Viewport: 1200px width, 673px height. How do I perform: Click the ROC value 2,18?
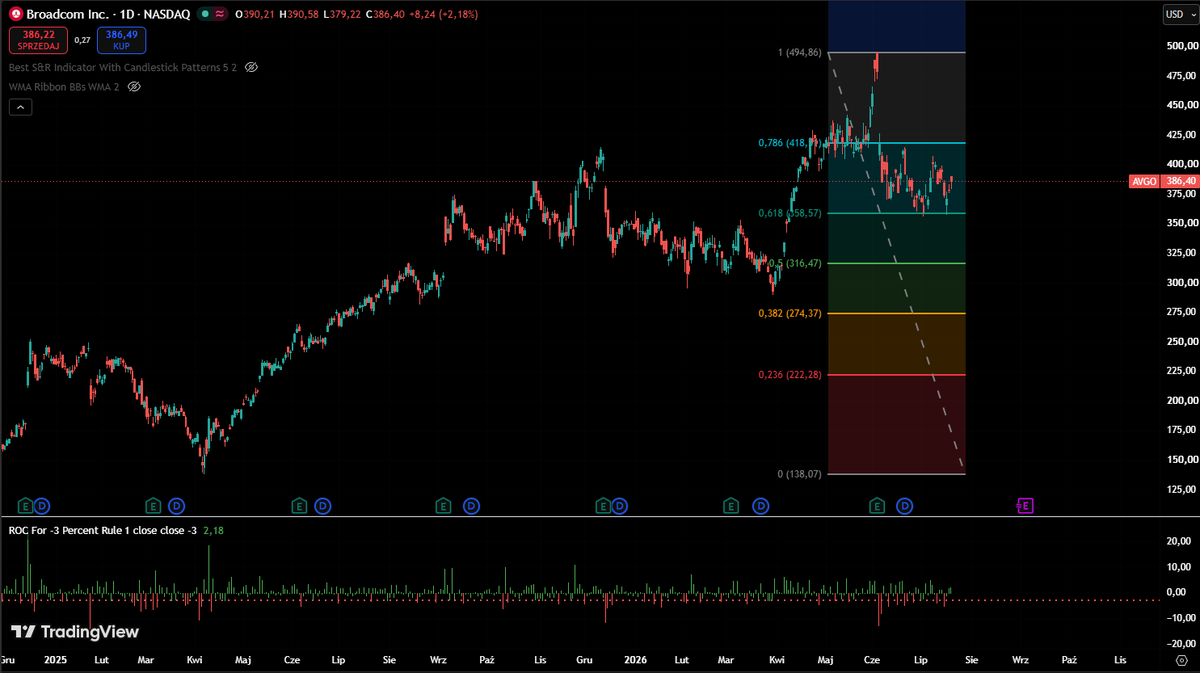click(x=213, y=530)
